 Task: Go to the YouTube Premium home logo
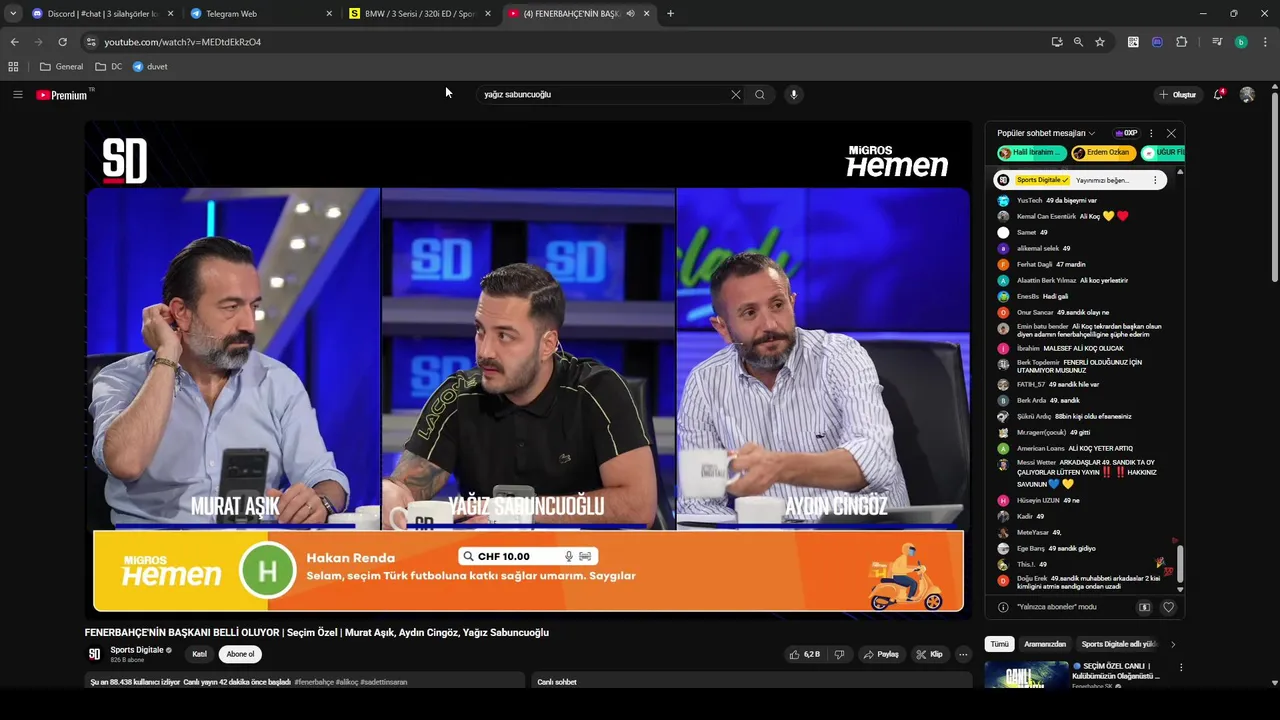tap(62, 95)
